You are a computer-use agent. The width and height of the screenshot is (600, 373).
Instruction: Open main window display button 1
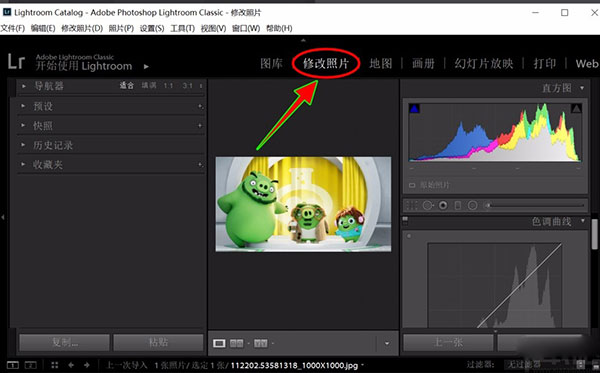pos(13,365)
